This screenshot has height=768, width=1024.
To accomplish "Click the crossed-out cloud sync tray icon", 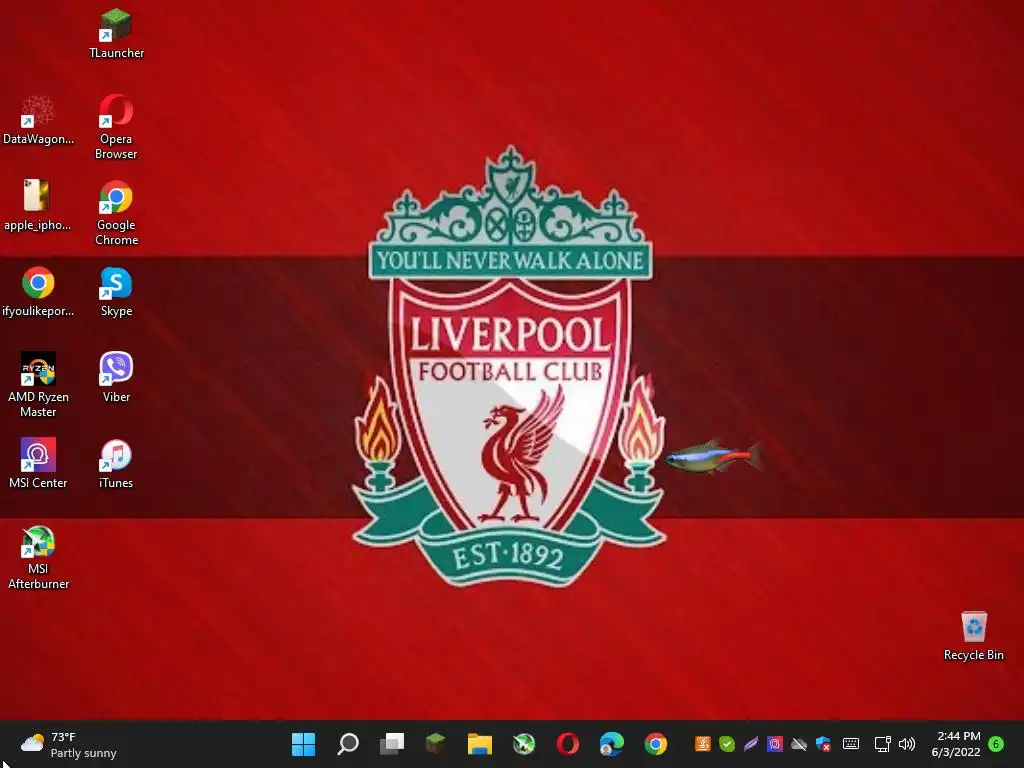I will coord(799,744).
